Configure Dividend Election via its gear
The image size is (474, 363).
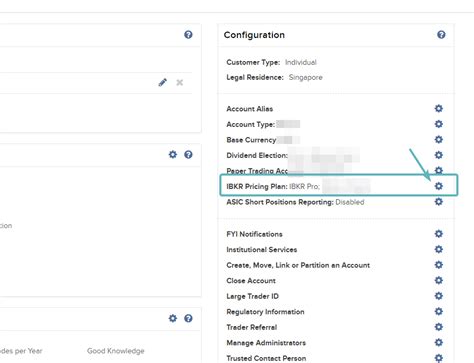tap(439, 155)
